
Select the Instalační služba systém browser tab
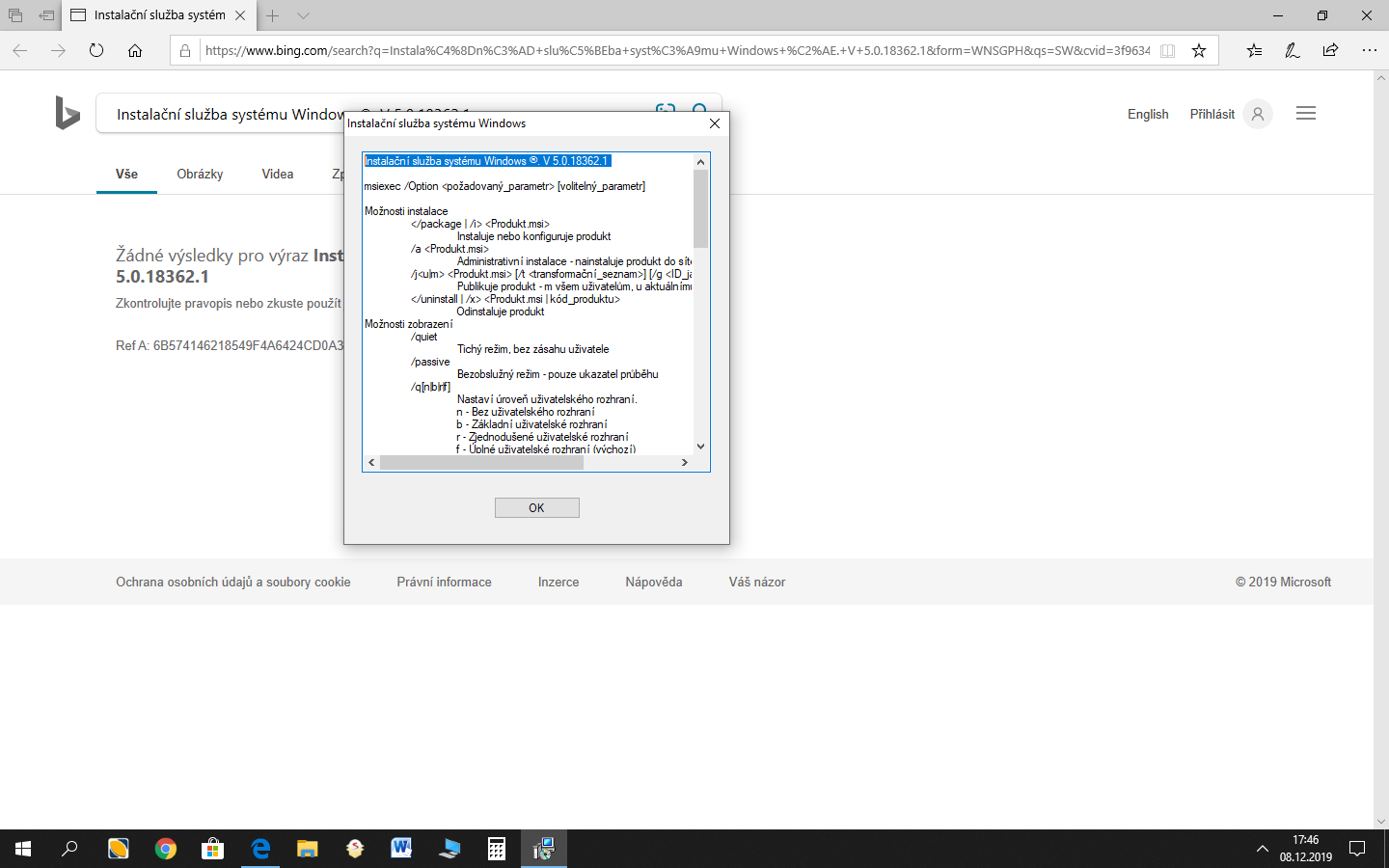click(159, 15)
